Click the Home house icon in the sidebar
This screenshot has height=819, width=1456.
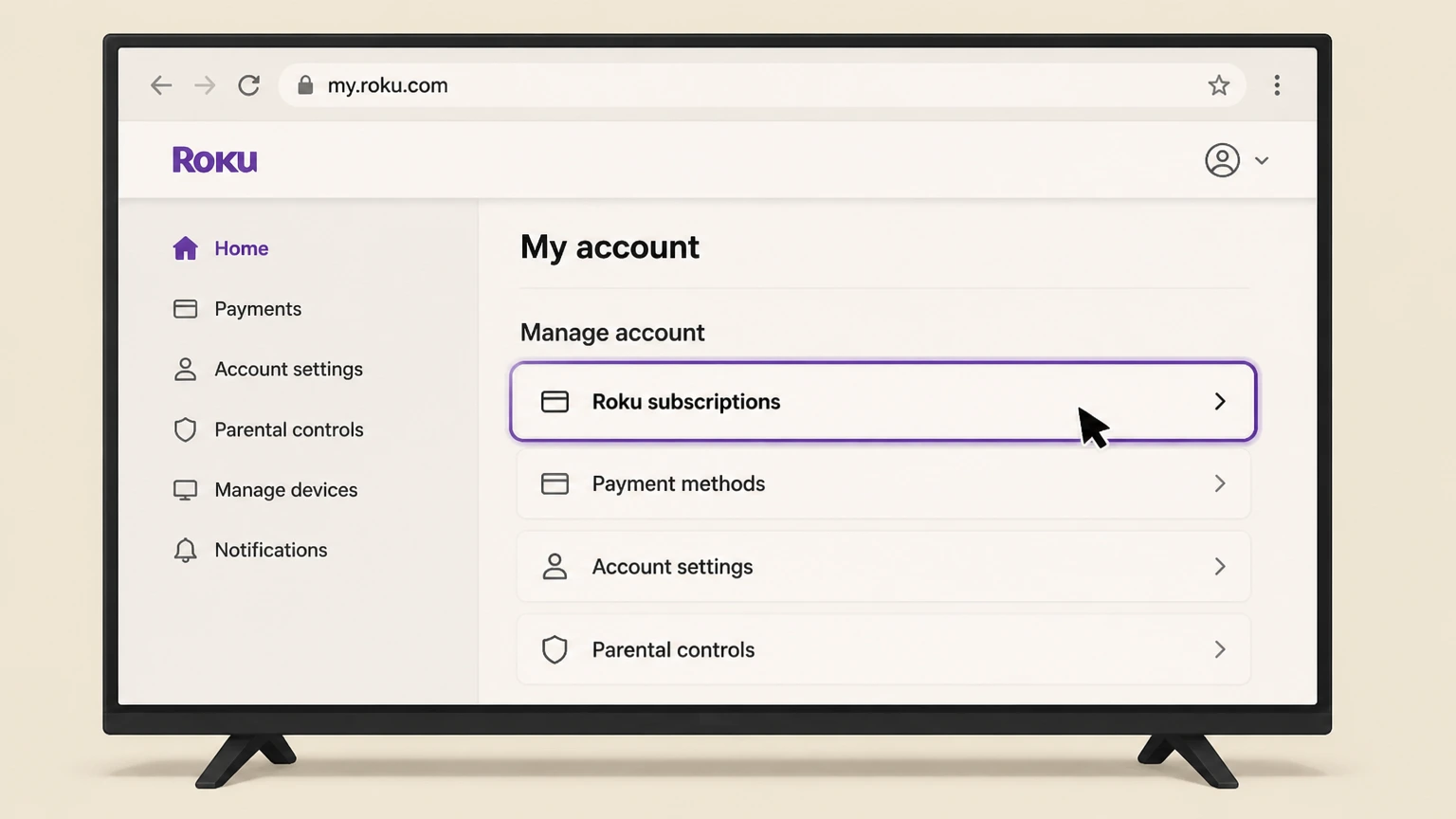click(185, 248)
